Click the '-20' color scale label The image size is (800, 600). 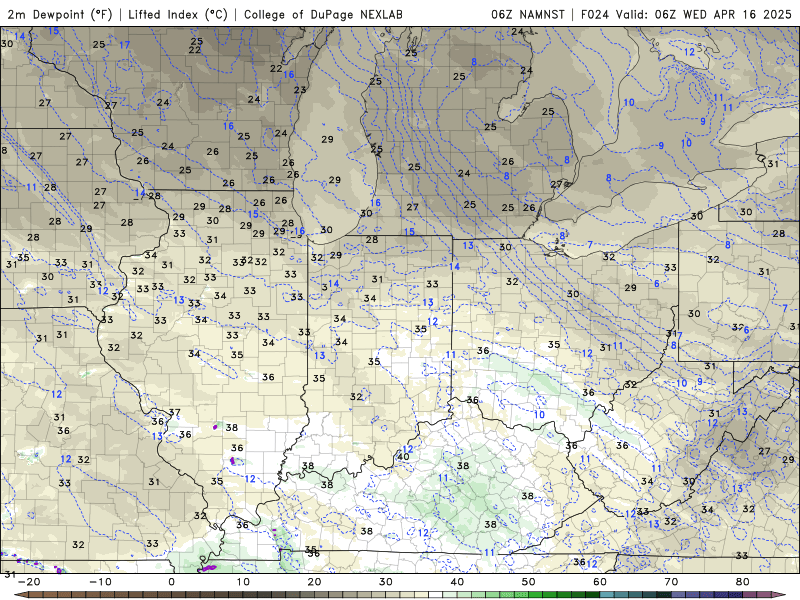coord(29,582)
